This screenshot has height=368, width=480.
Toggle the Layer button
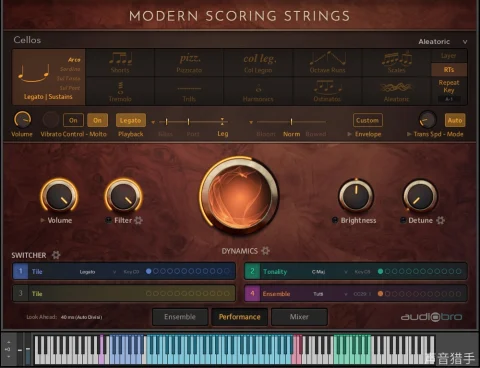[x=449, y=56]
